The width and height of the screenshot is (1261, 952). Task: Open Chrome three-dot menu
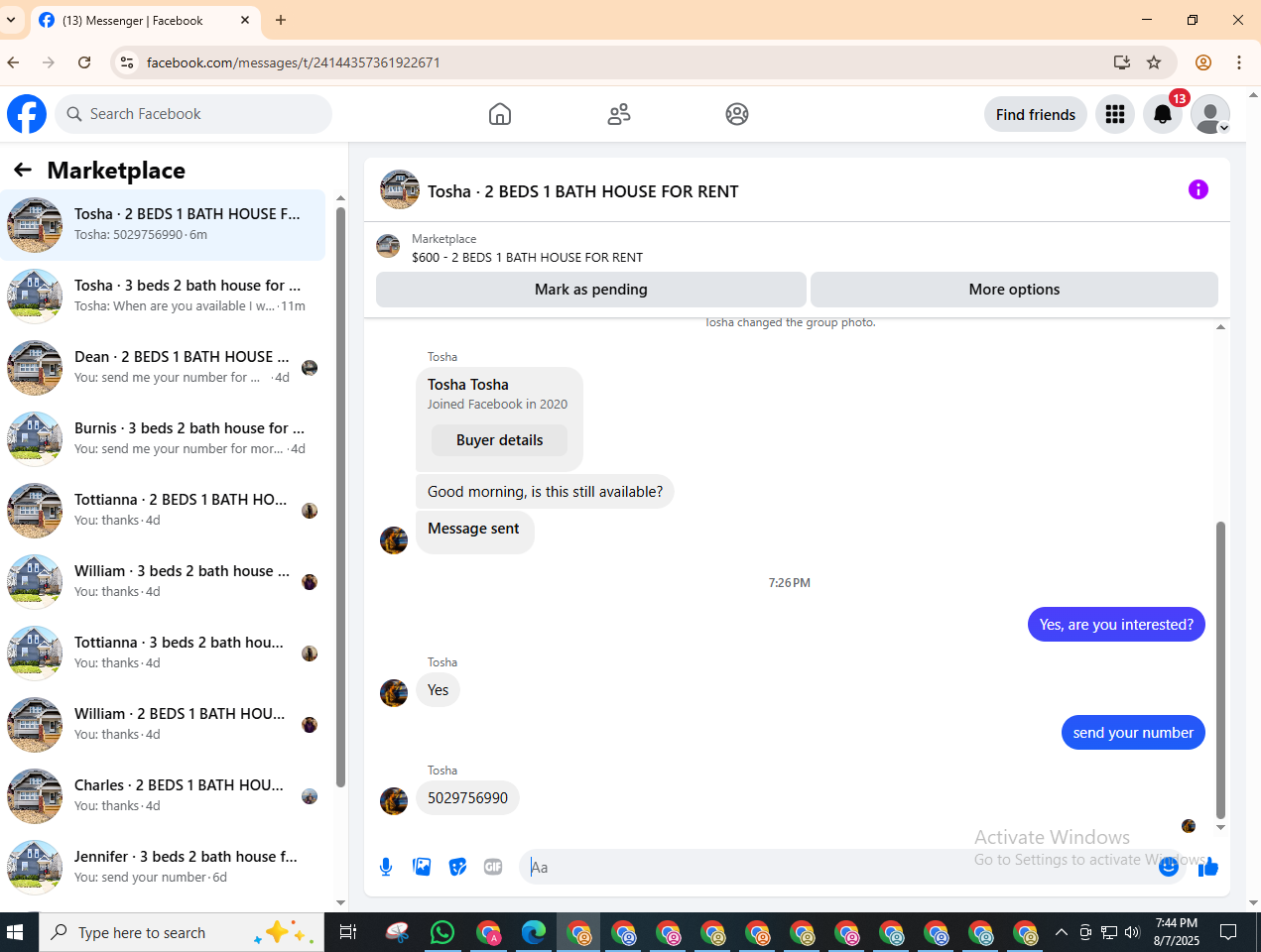click(x=1239, y=62)
